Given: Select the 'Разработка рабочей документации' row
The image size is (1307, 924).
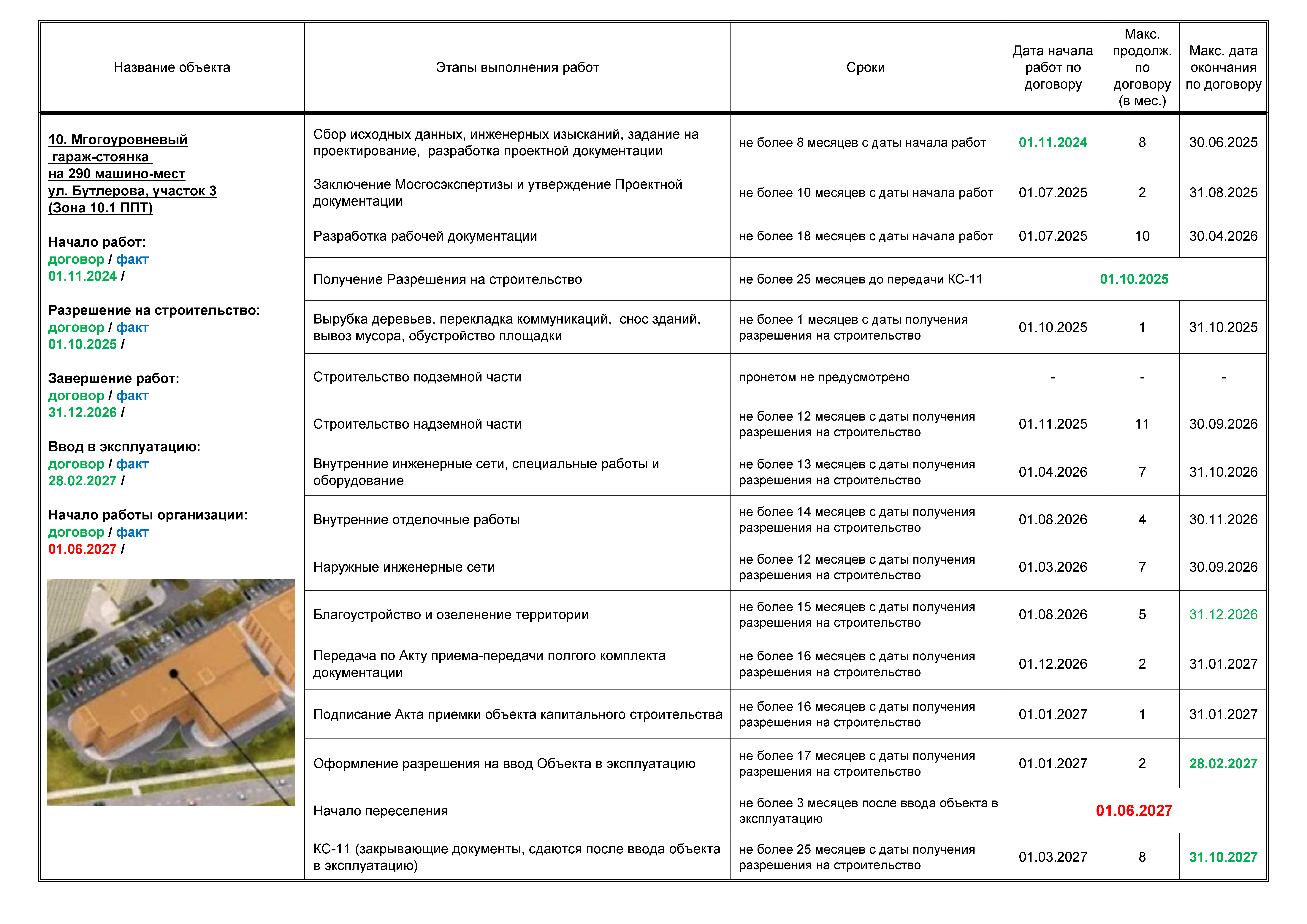Looking at the screenshot, I should (425, 236).
